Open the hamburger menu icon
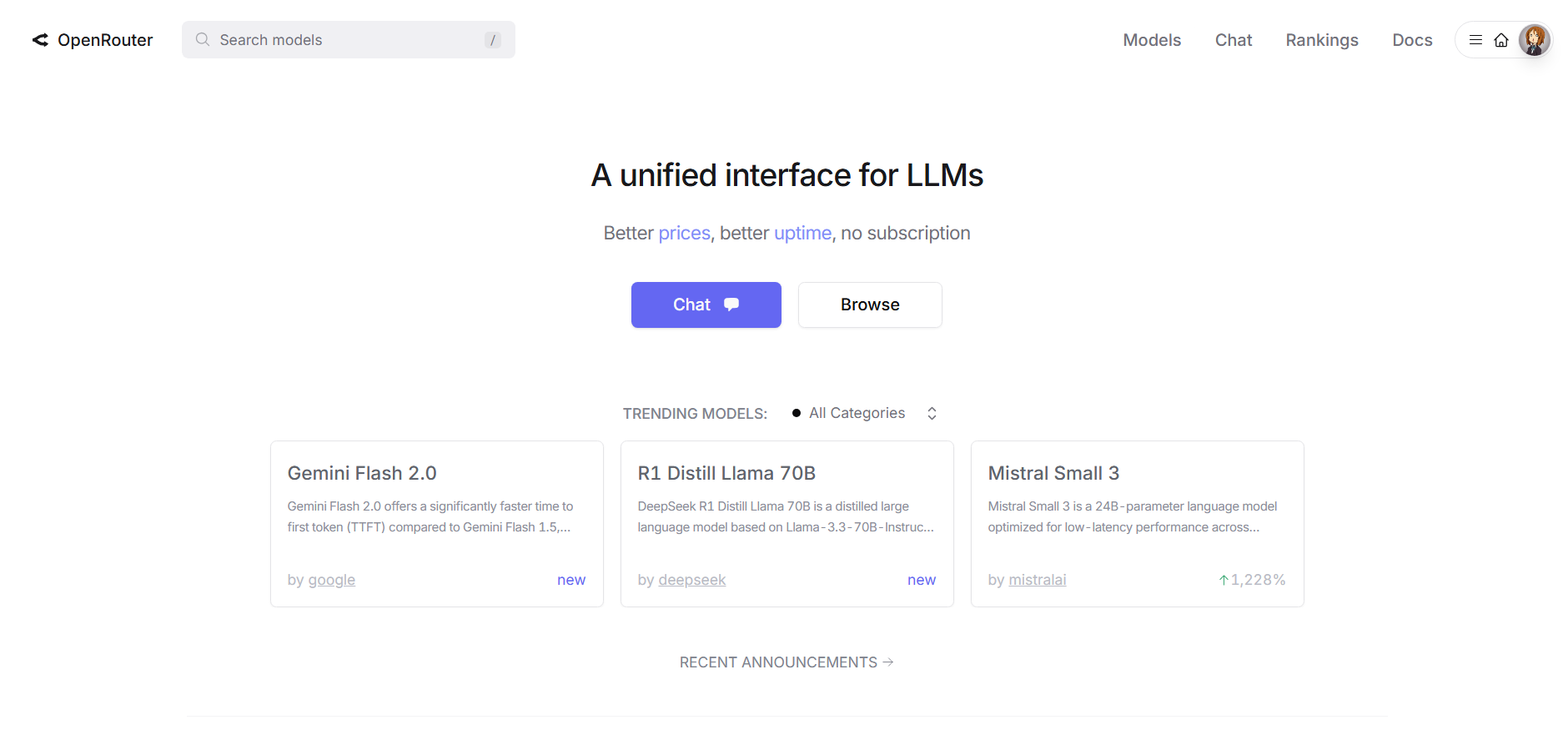Viewport: 1568px width, 735px height. 1475,40
